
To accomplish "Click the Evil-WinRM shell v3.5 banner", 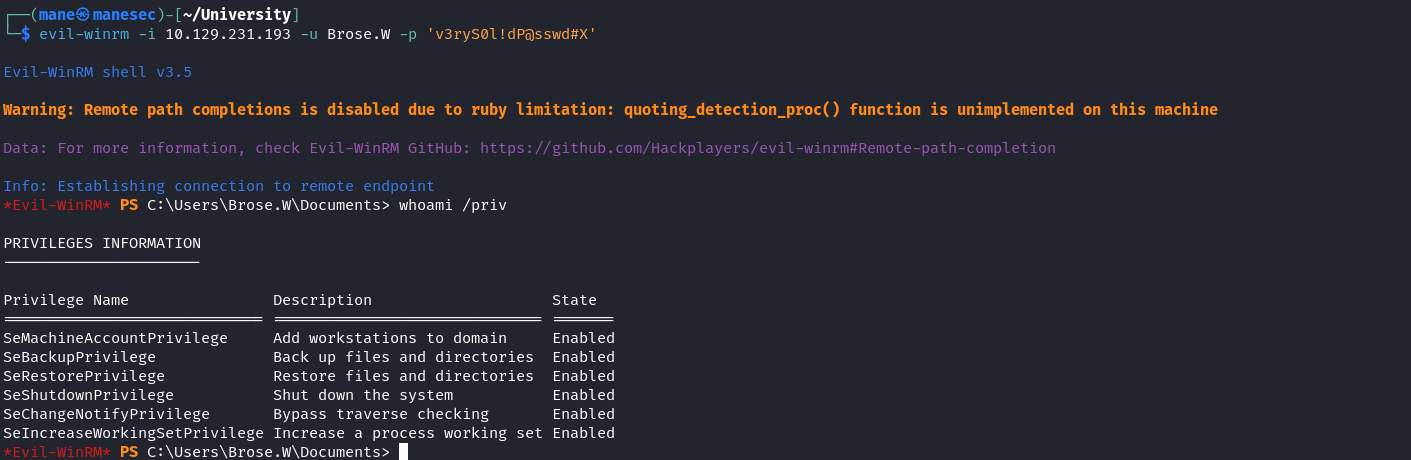I will click(97, 72).
